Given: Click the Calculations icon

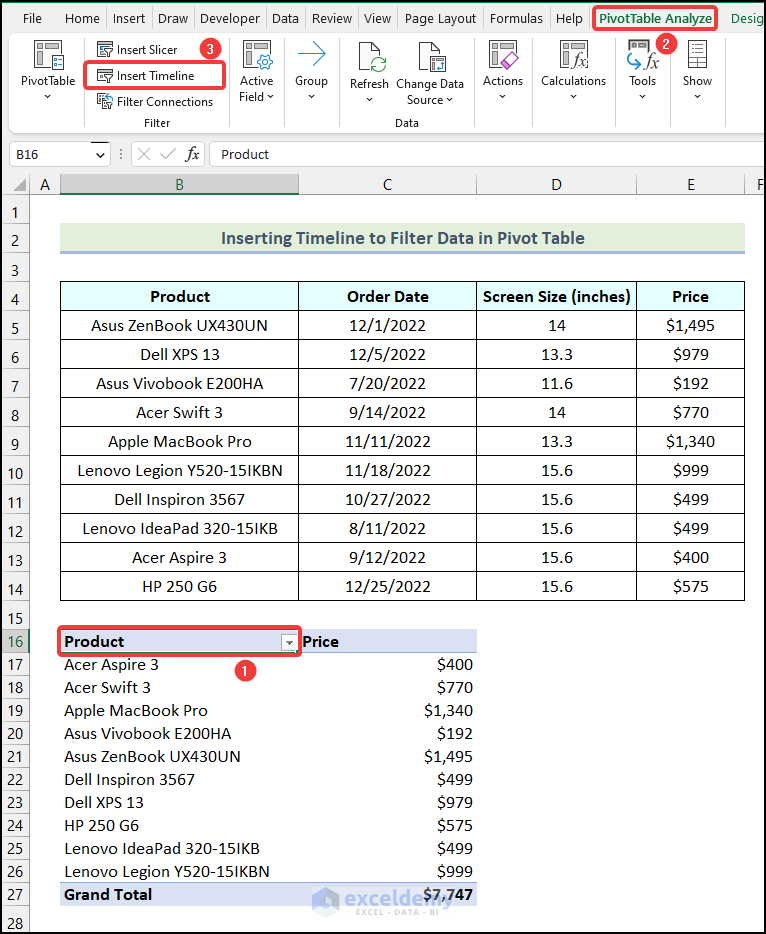Looking at the screenshot, I should click(x=573, y=56).
